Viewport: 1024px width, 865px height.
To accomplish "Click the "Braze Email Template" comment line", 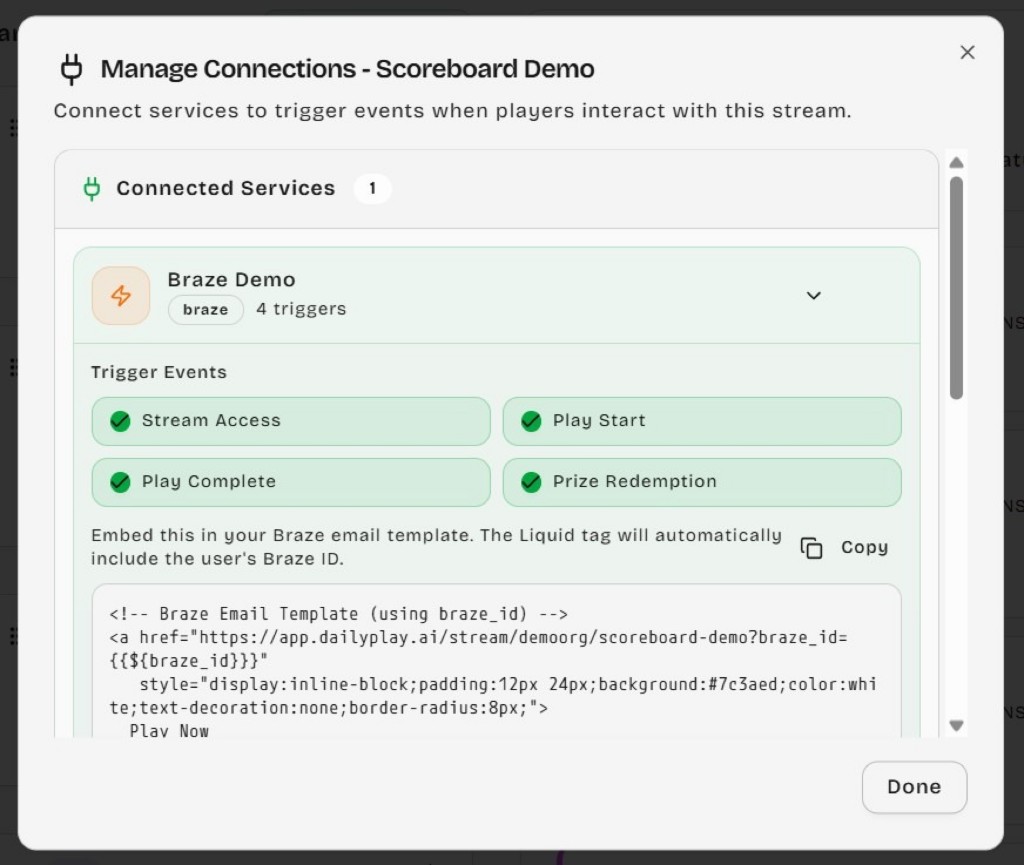I will click(x=338, y=614).
